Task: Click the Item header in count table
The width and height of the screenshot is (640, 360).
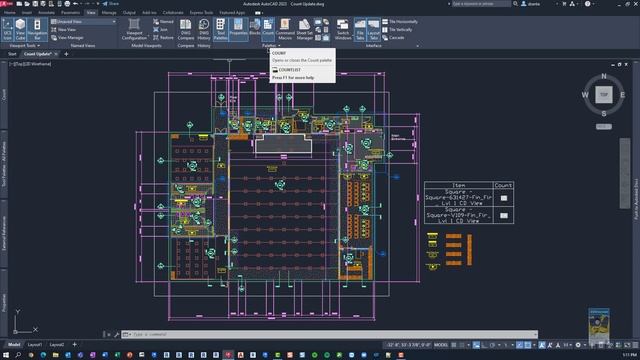Action: coord(459,185)
